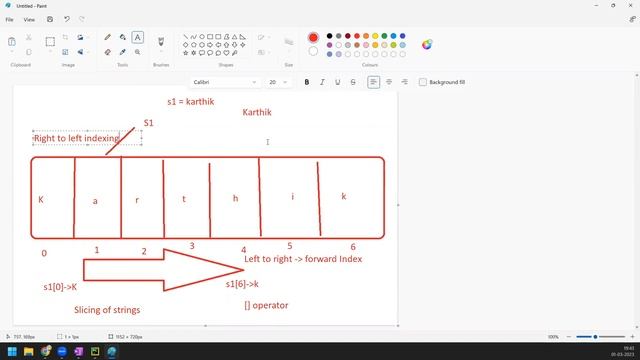
Task: Select the Fill bucket tool
Action: click(122, 37)
